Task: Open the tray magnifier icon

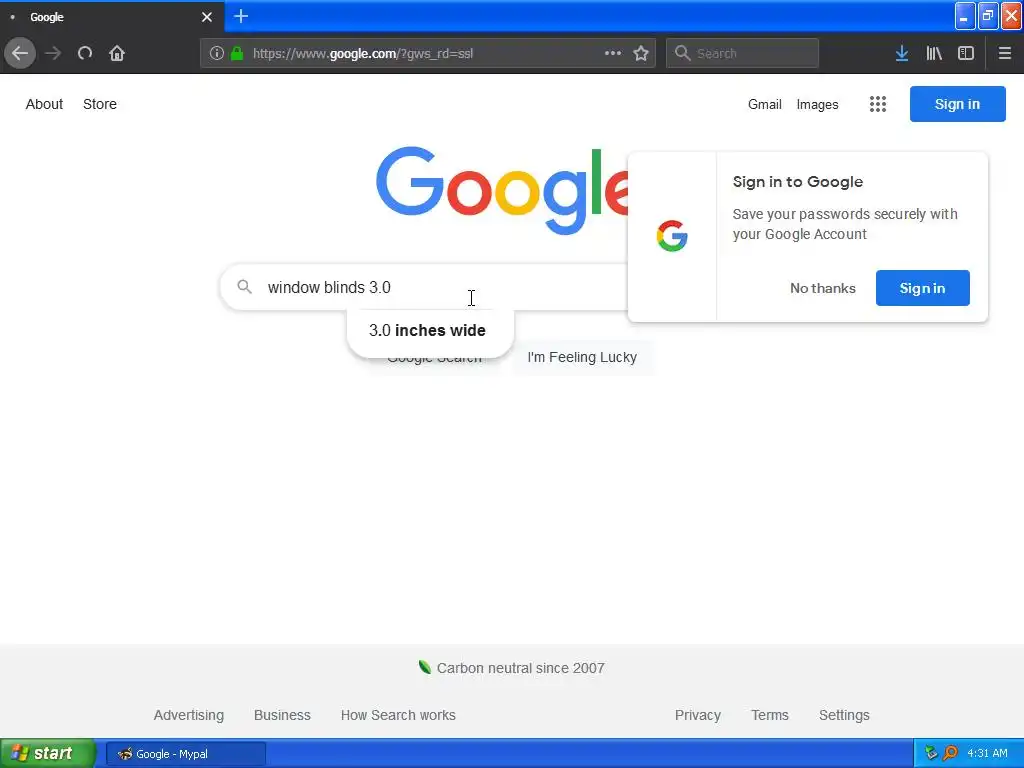Action: click(x=950, y=753)
